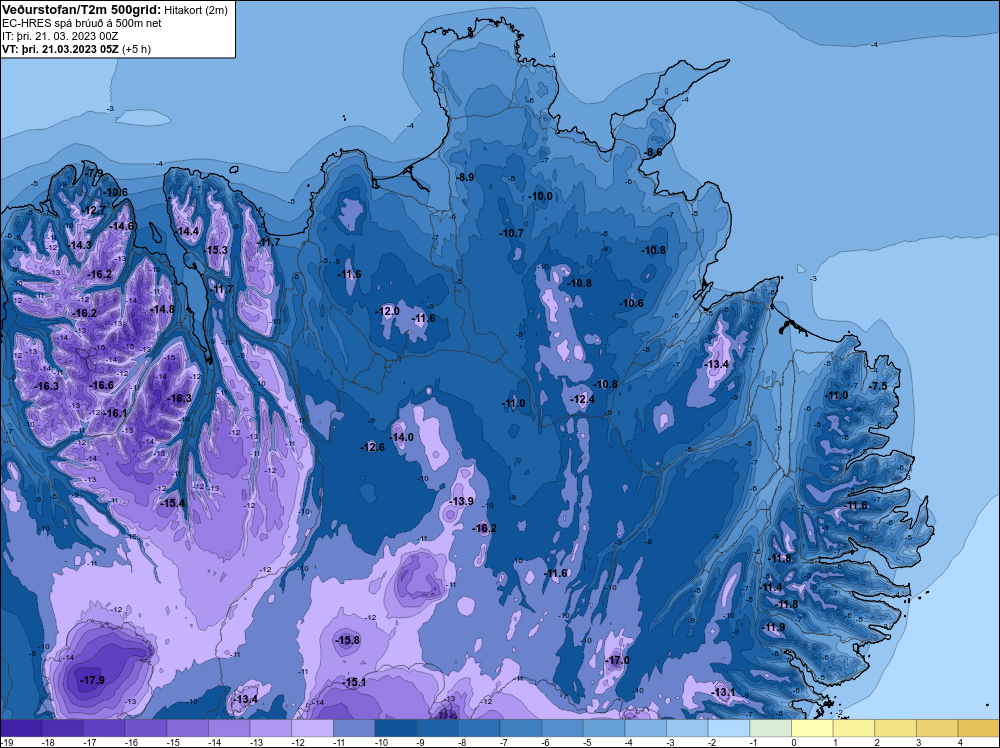Click the -16.1 temperature label

pyautogui.click(x=115, y=413)
